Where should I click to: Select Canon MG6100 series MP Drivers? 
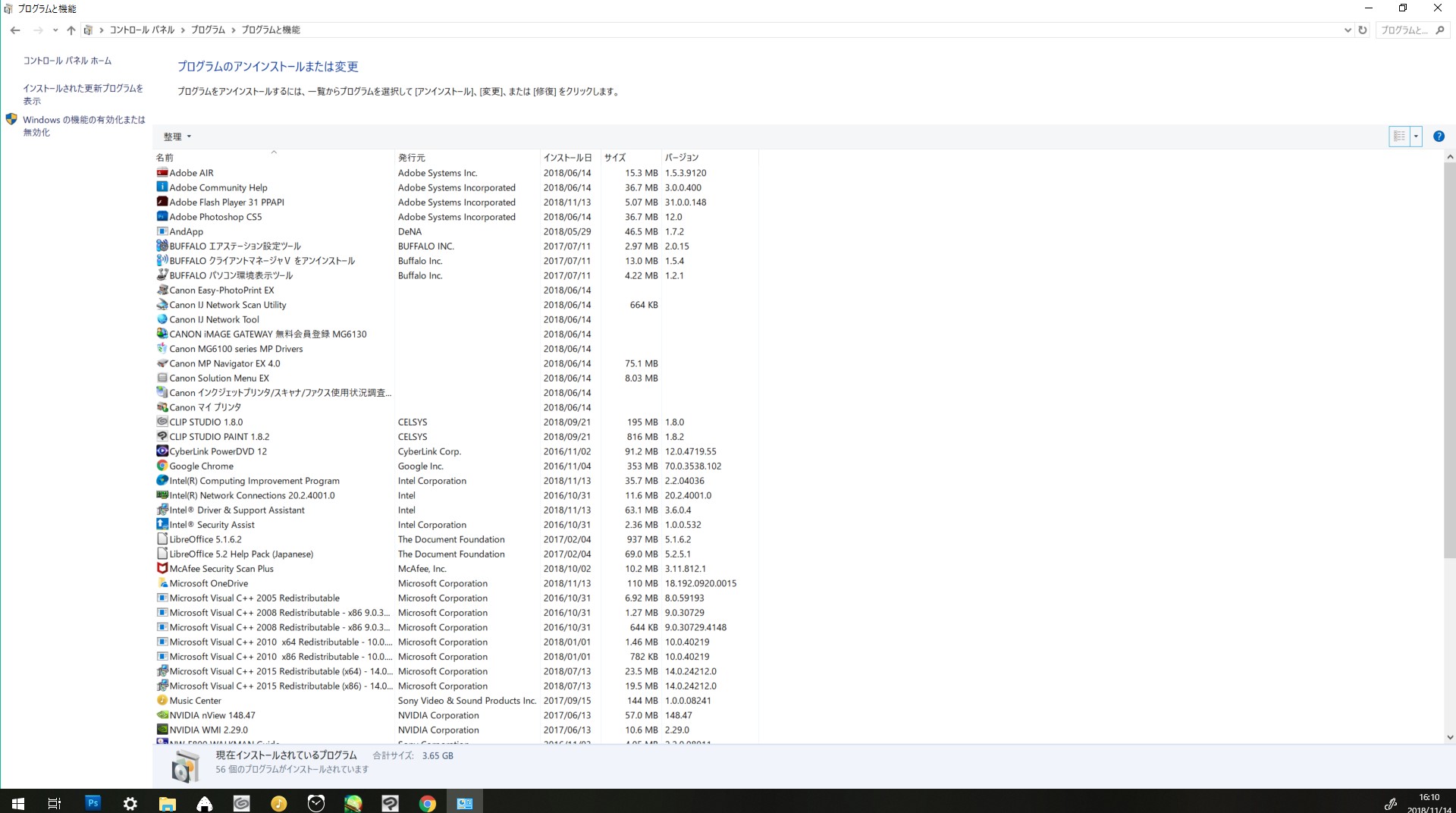457,349
